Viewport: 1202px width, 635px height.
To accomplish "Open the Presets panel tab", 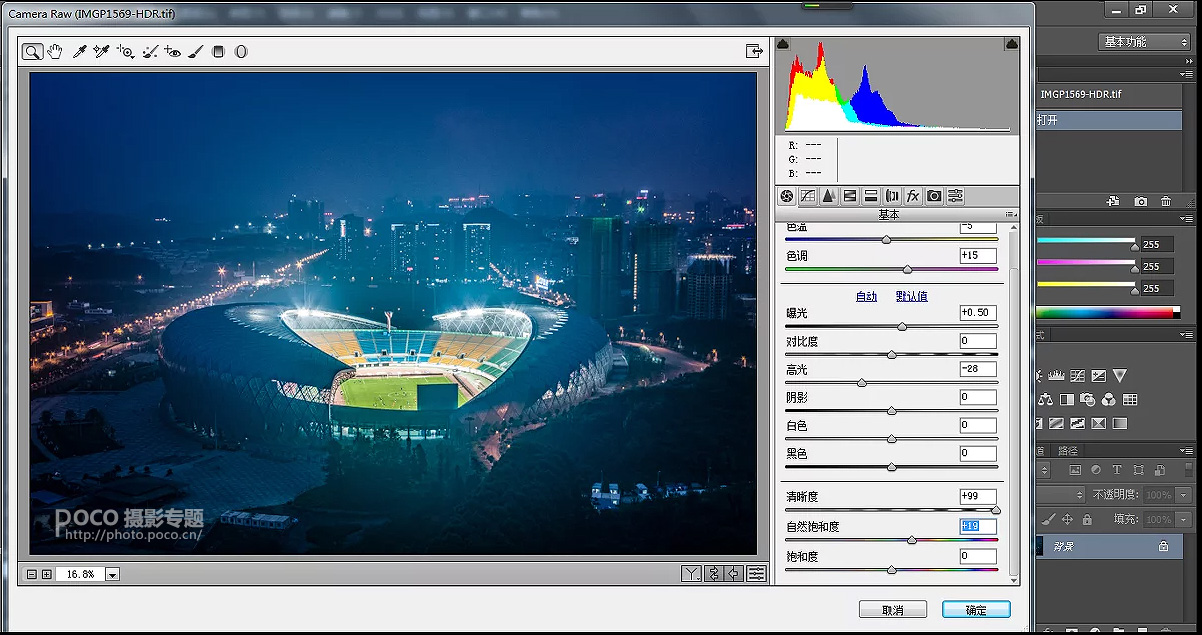I will click(955, 196).
